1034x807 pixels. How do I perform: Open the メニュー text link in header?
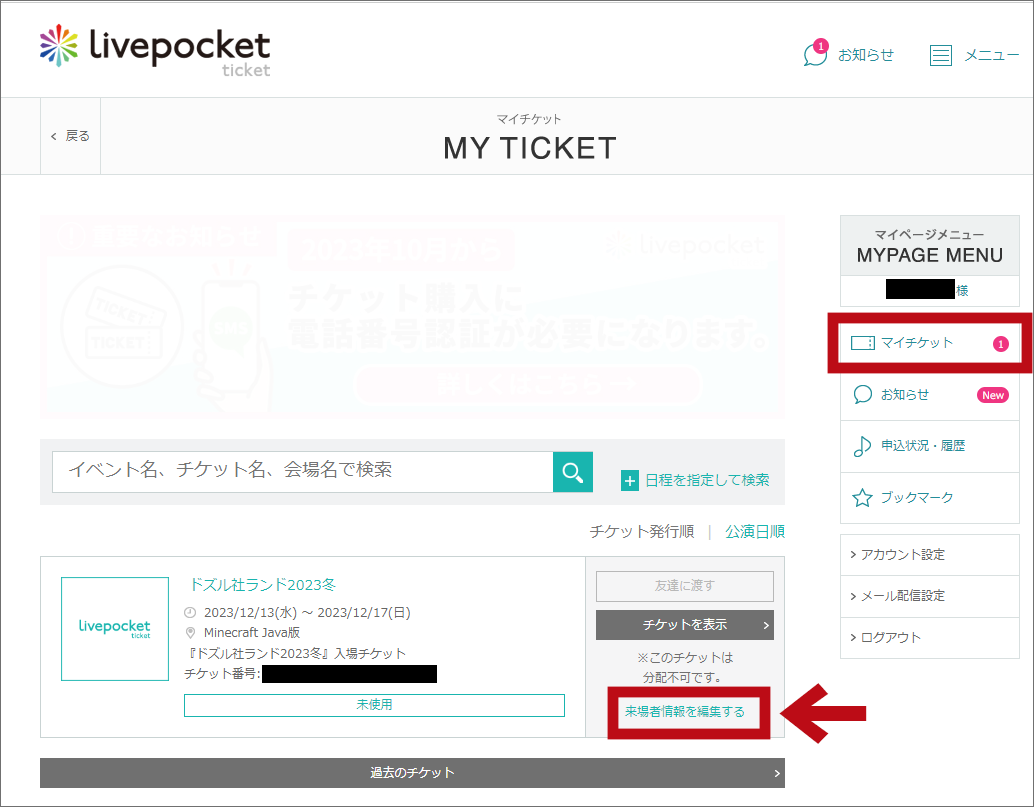pyautogui.click(x=992, y=55)
